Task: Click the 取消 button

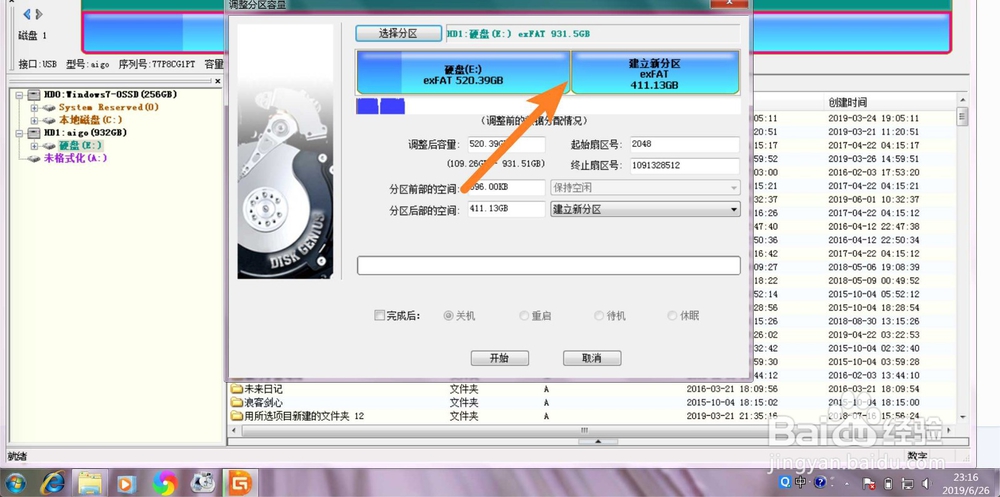Action: [592, 358]
